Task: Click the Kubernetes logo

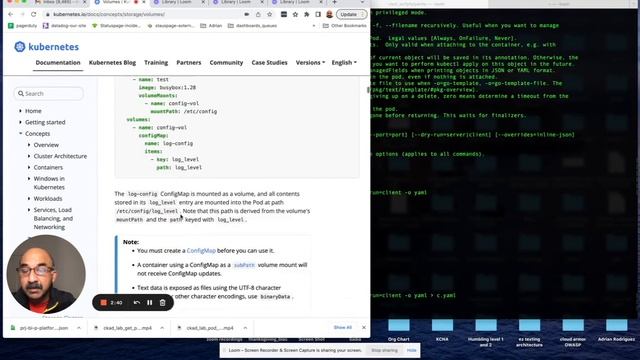Action: pyautogui.click(x=46, y=47)
